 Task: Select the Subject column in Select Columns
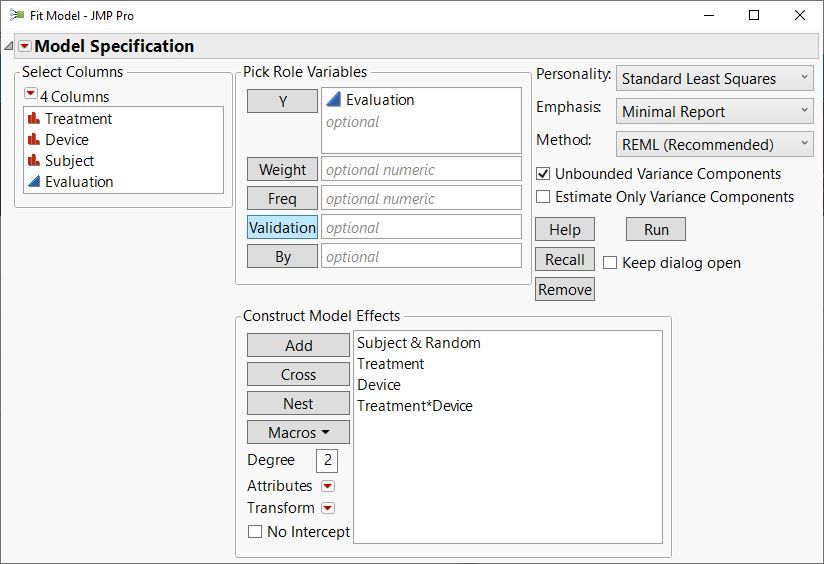pyautogui.click(x=69, y=161)
